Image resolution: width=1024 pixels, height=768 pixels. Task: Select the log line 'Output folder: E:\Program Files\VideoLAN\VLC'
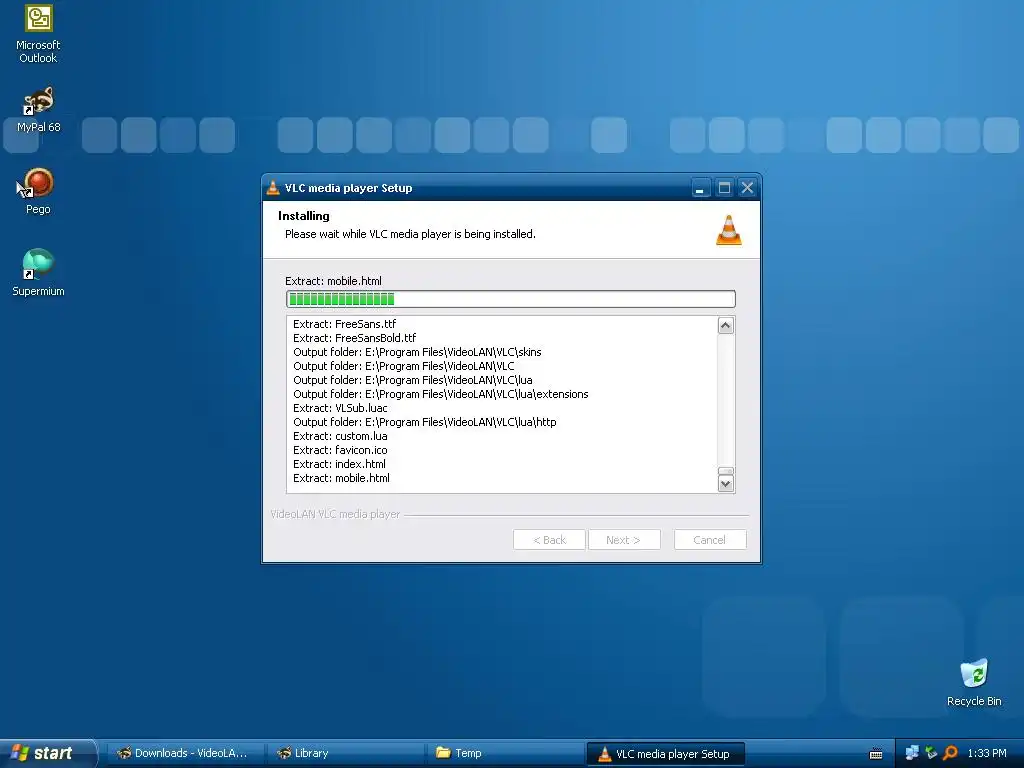[404, 366]
